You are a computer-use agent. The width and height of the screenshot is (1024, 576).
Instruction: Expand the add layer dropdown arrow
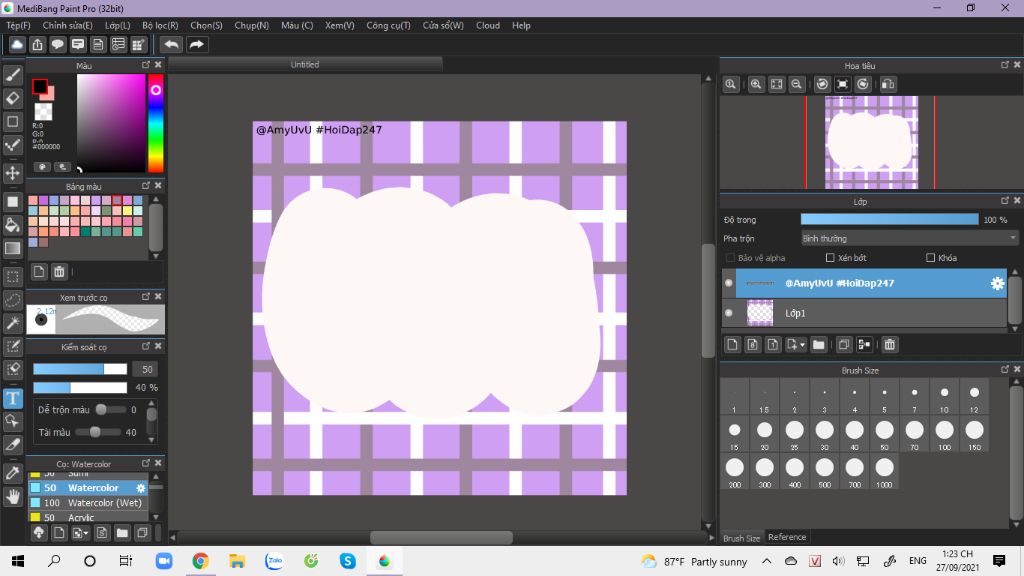801,345
